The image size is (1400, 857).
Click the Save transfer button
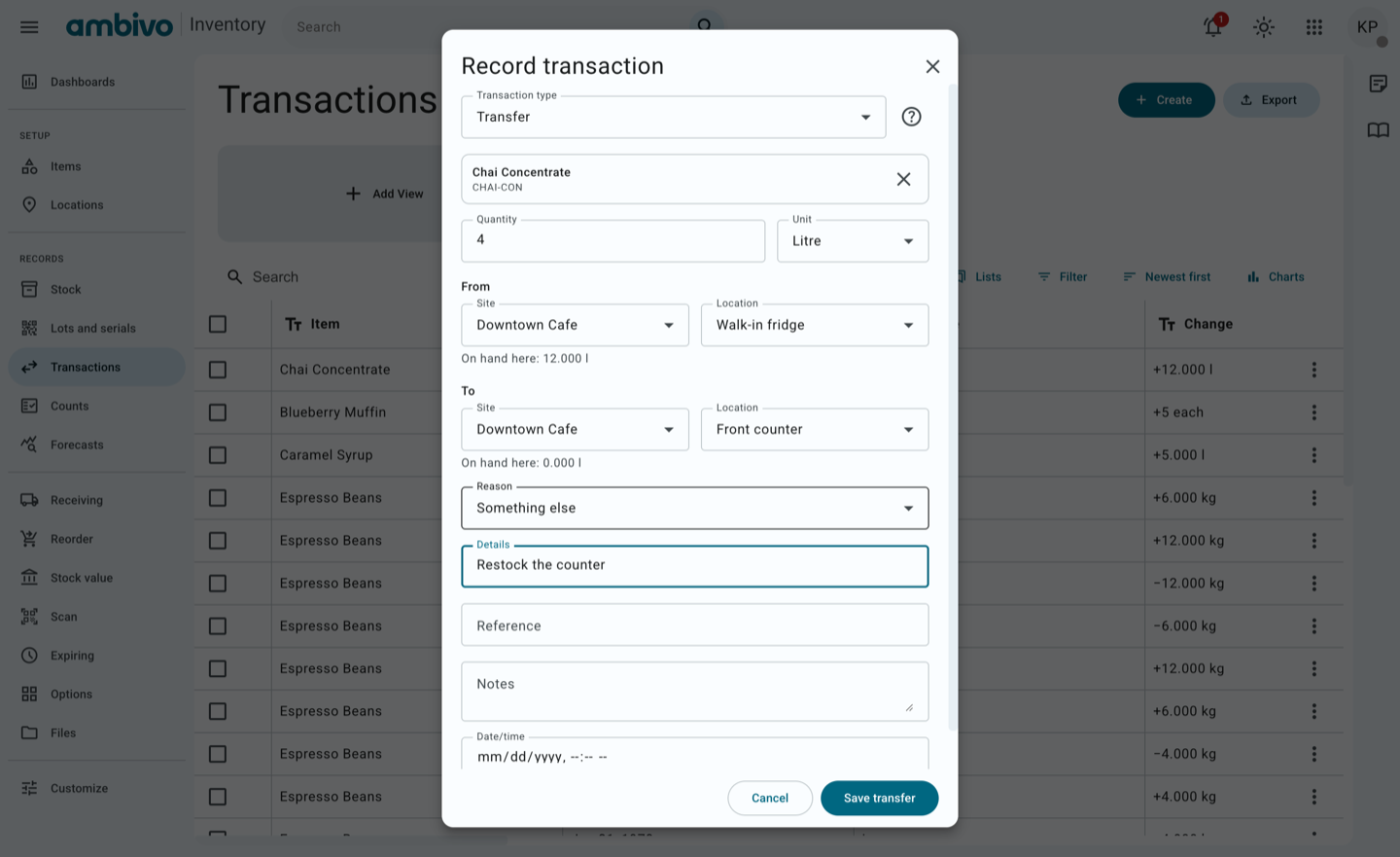879,798
